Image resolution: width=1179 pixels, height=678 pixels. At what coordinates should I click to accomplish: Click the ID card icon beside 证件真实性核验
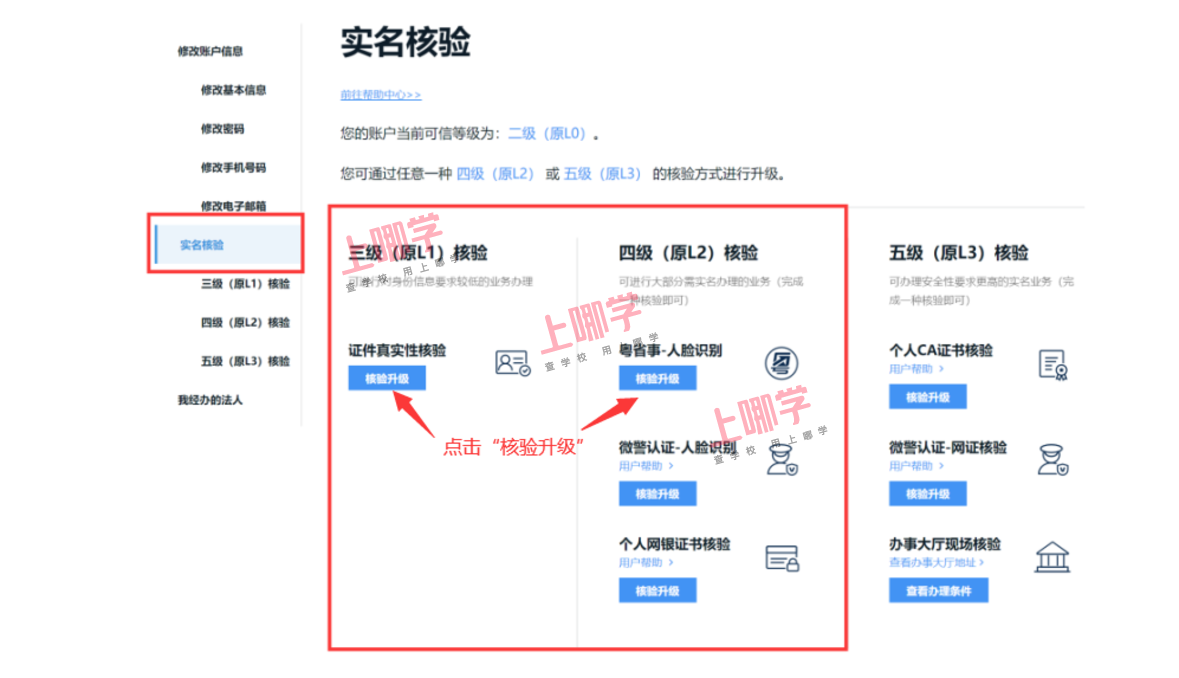[x=512, y=363]
